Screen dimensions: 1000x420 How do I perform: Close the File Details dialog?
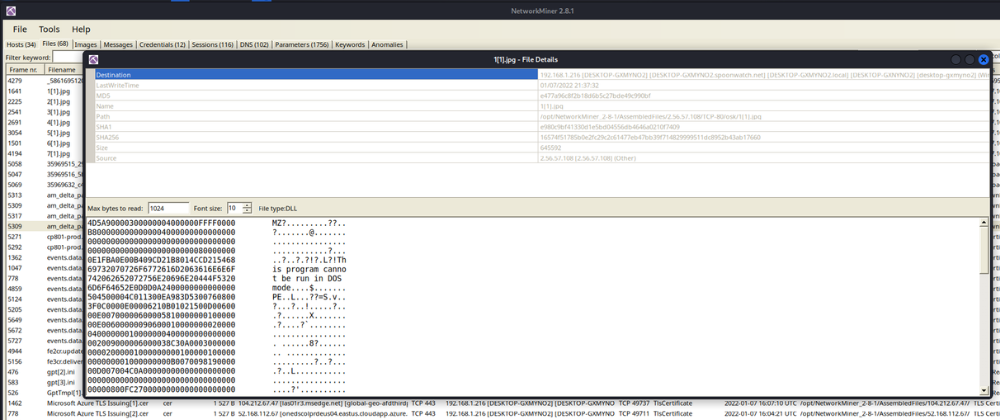pyautogui.click(x=983, y=59)
